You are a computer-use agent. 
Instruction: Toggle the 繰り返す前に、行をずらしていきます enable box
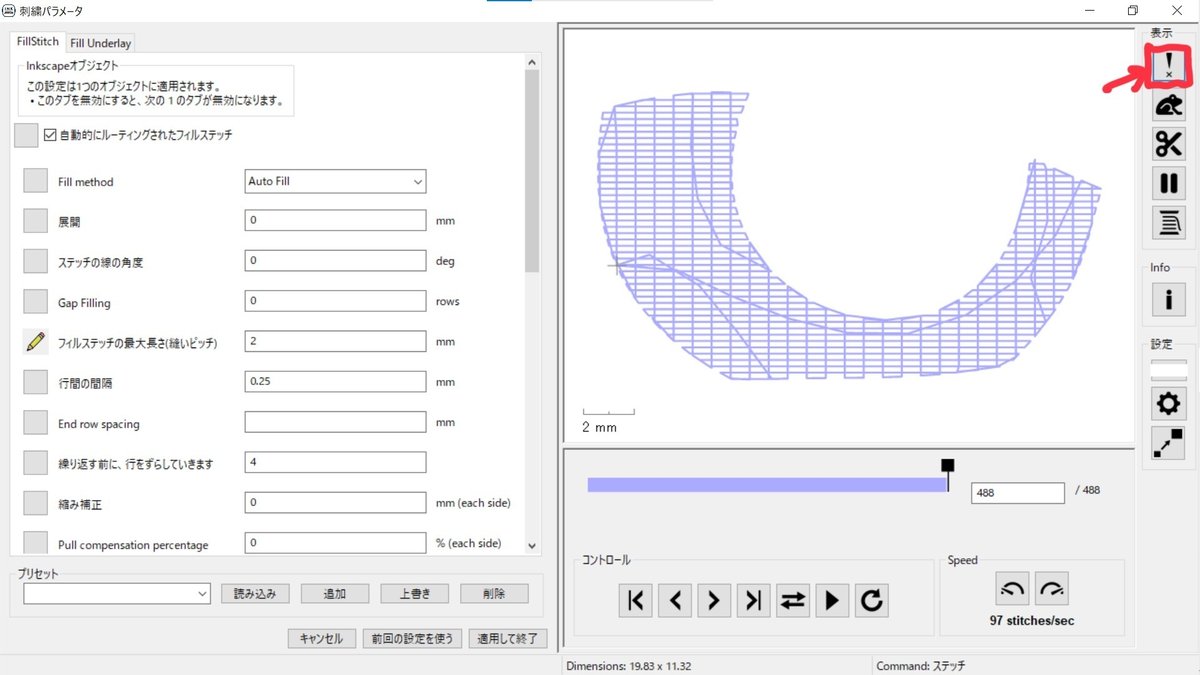pyautogui.click(x=36, y=463)
